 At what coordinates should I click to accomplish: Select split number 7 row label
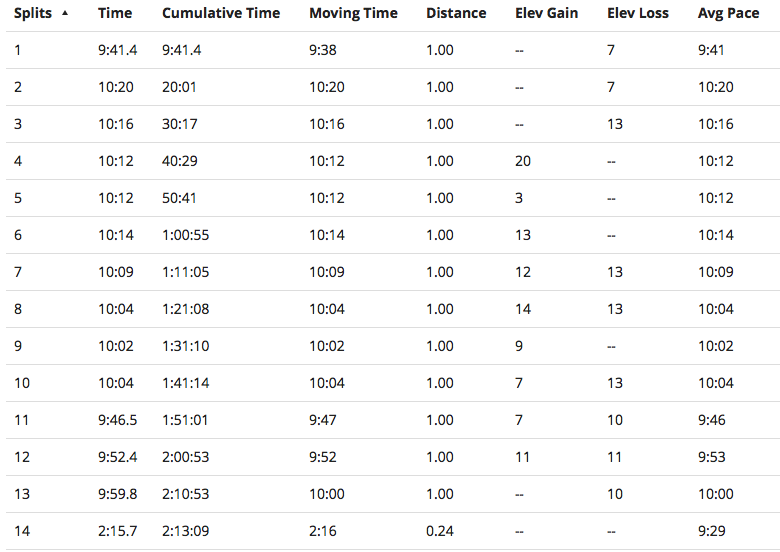point(18,272)
